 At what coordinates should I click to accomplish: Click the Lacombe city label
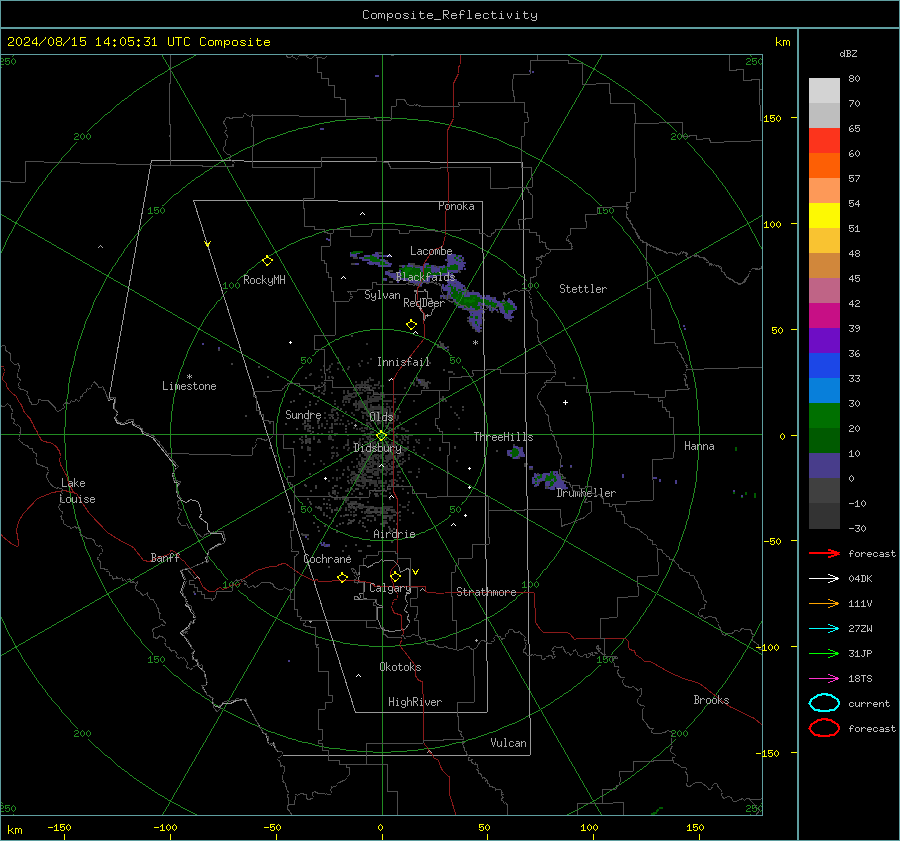click(431, 251)
